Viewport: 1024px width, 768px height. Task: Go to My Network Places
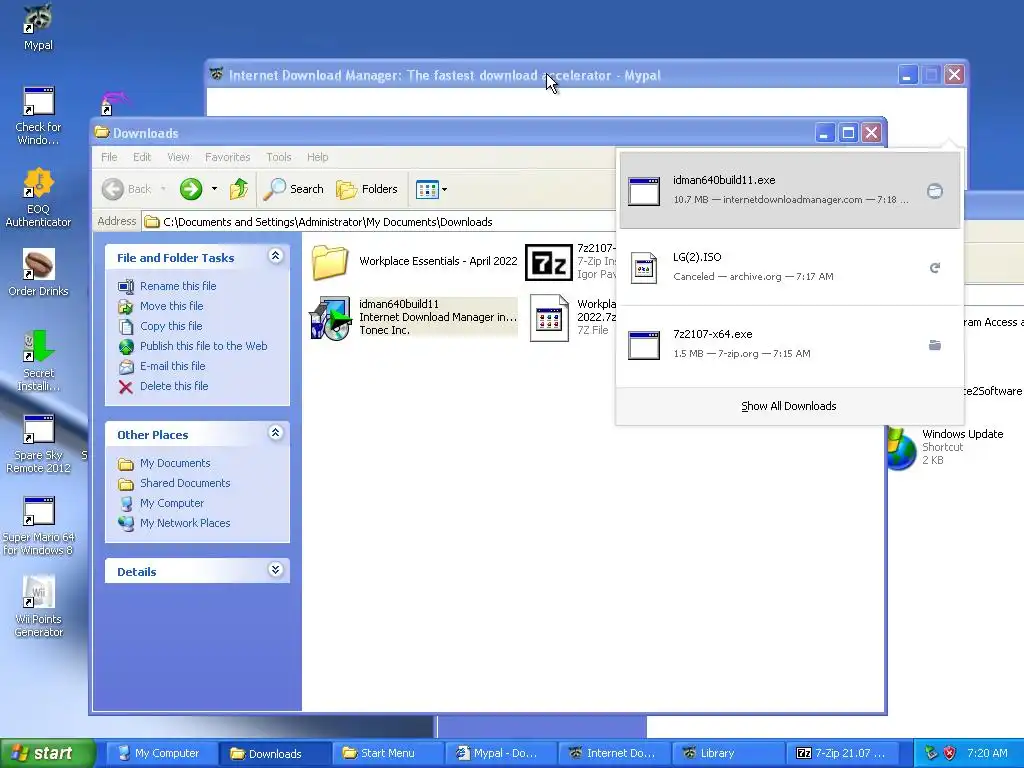click(x=185, y=523)
